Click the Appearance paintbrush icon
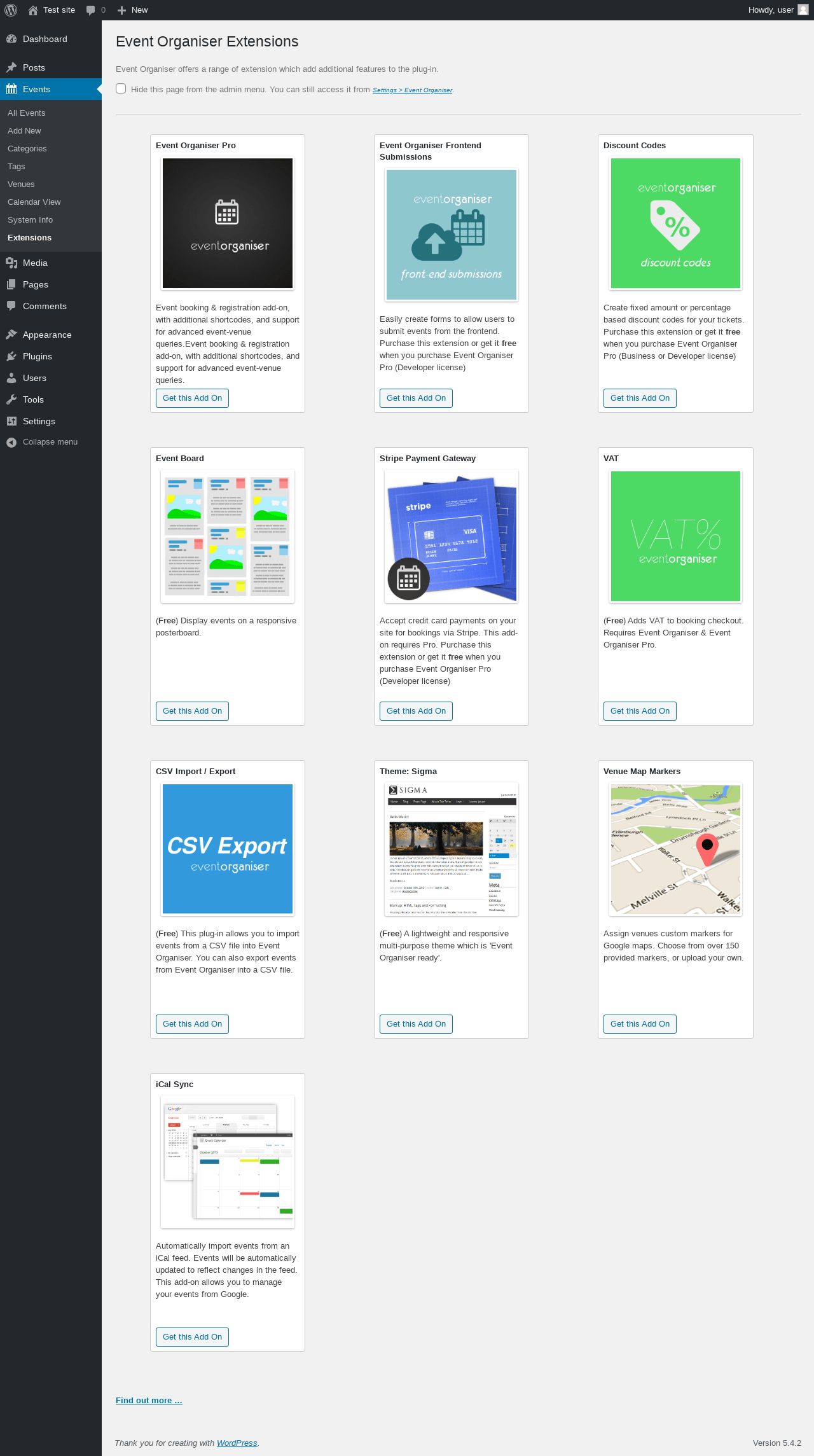This screenshot has height=1456, width=814. click(x=11, y=335)
